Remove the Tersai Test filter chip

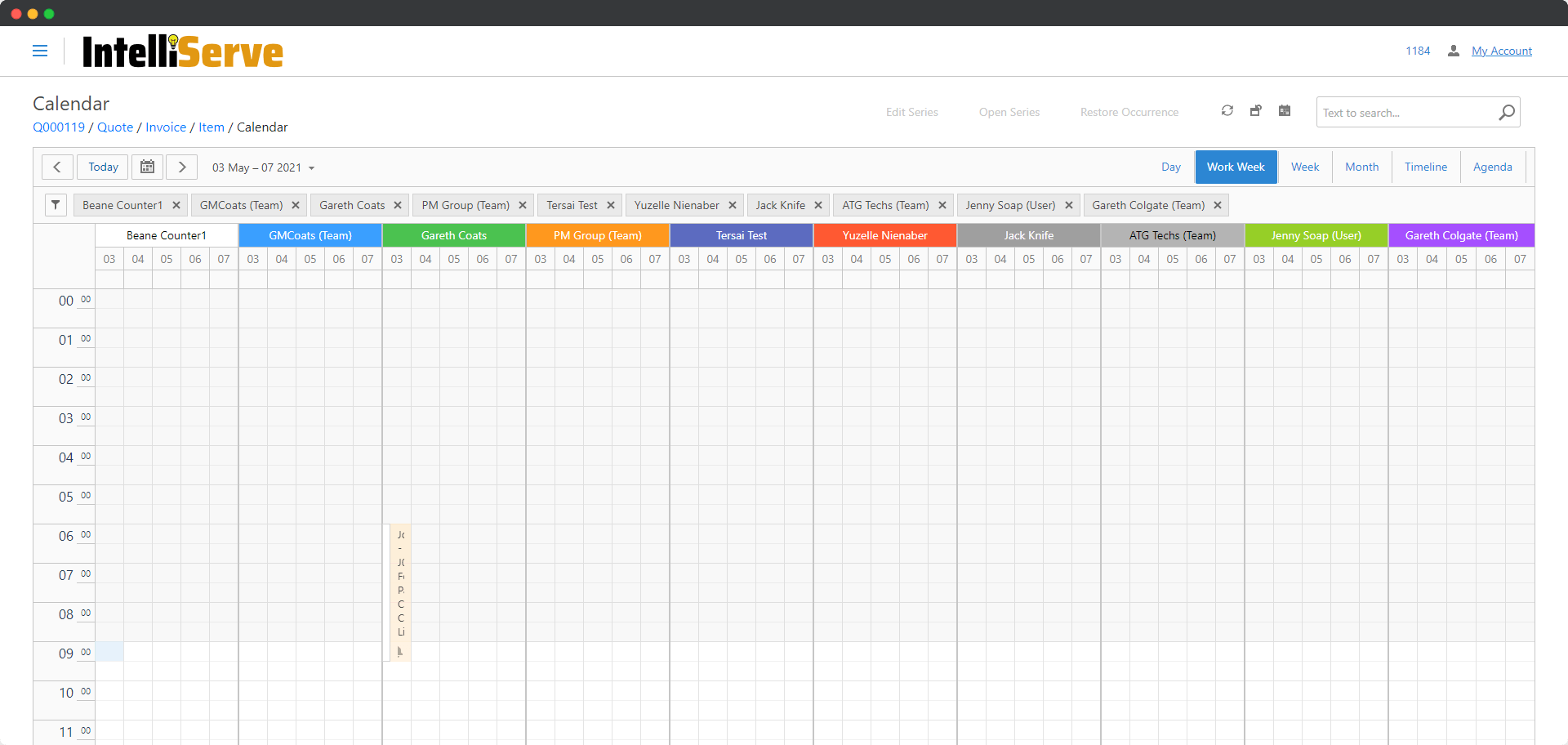[611, 205]
